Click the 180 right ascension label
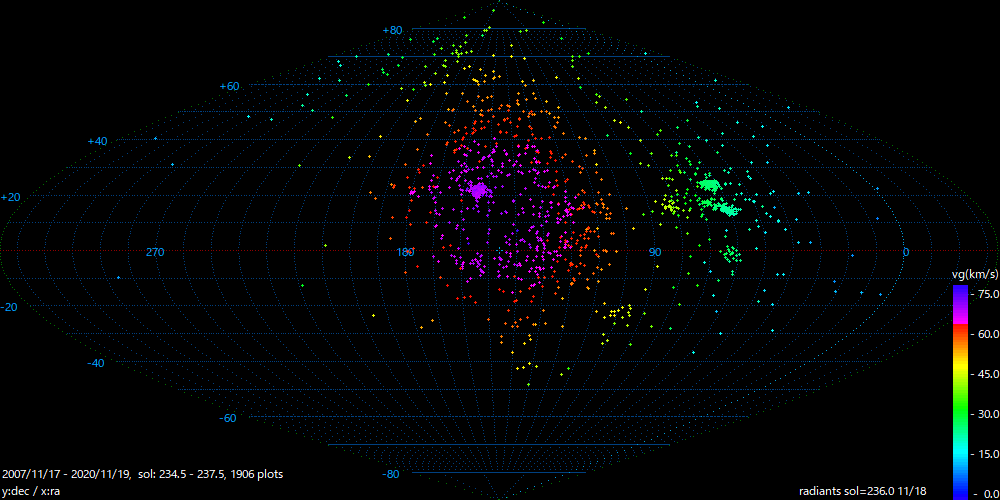The height and width of the screenshot is (500, 1000). tap(405, 252)
